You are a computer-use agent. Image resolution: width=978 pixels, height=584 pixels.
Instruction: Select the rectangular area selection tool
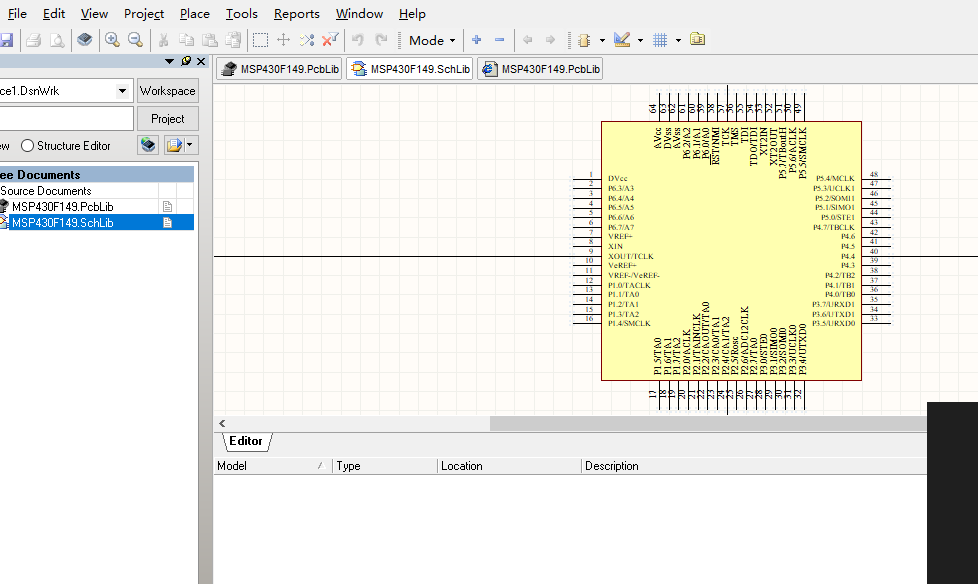pos(260,40)
